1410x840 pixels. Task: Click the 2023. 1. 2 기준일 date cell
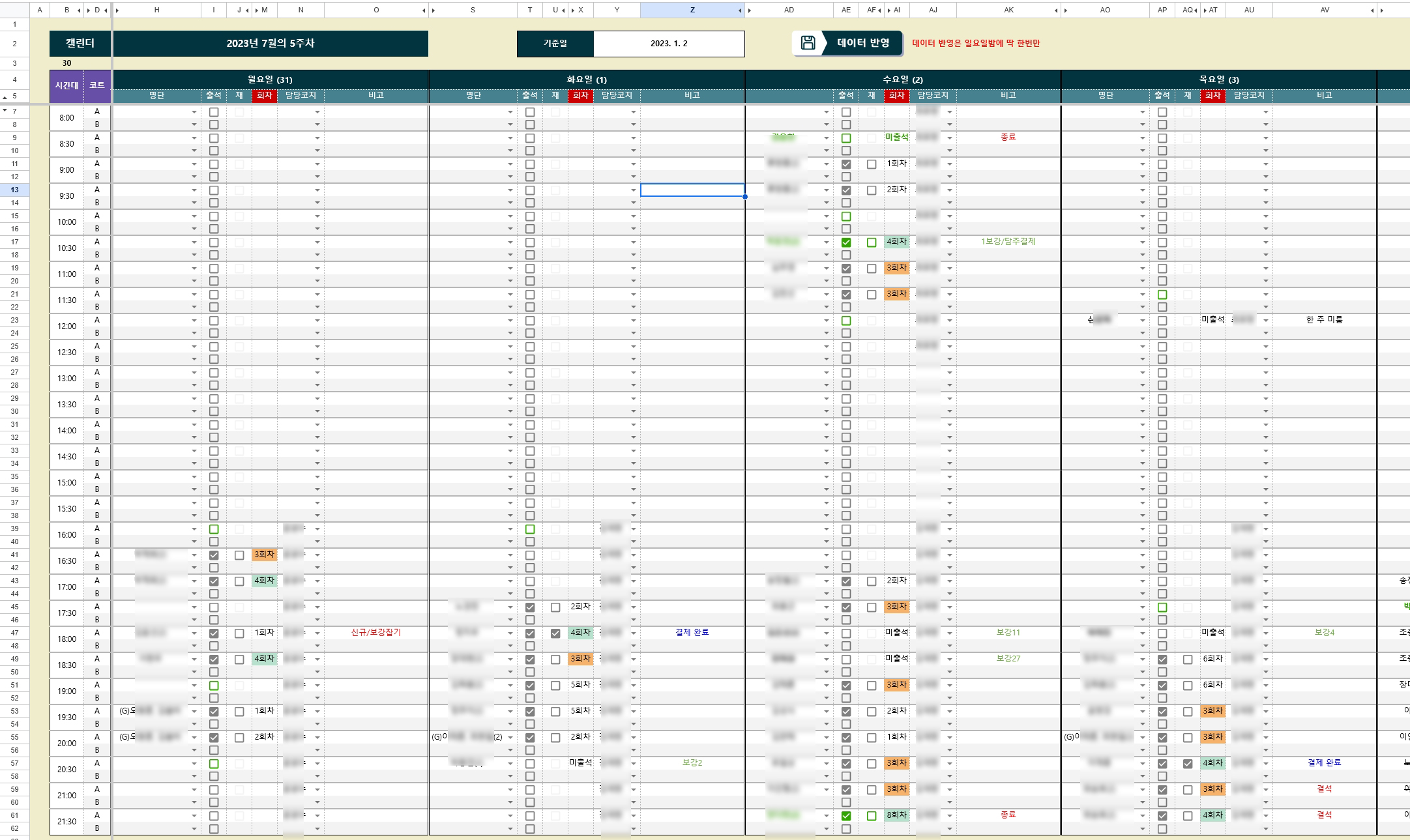point(669,44)
